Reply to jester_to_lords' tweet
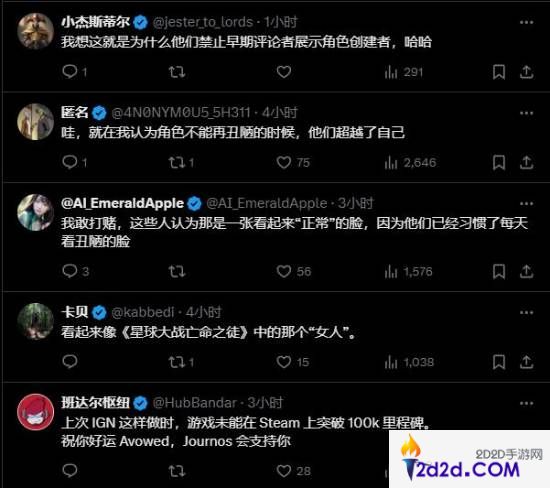 [x=74, y=72]
